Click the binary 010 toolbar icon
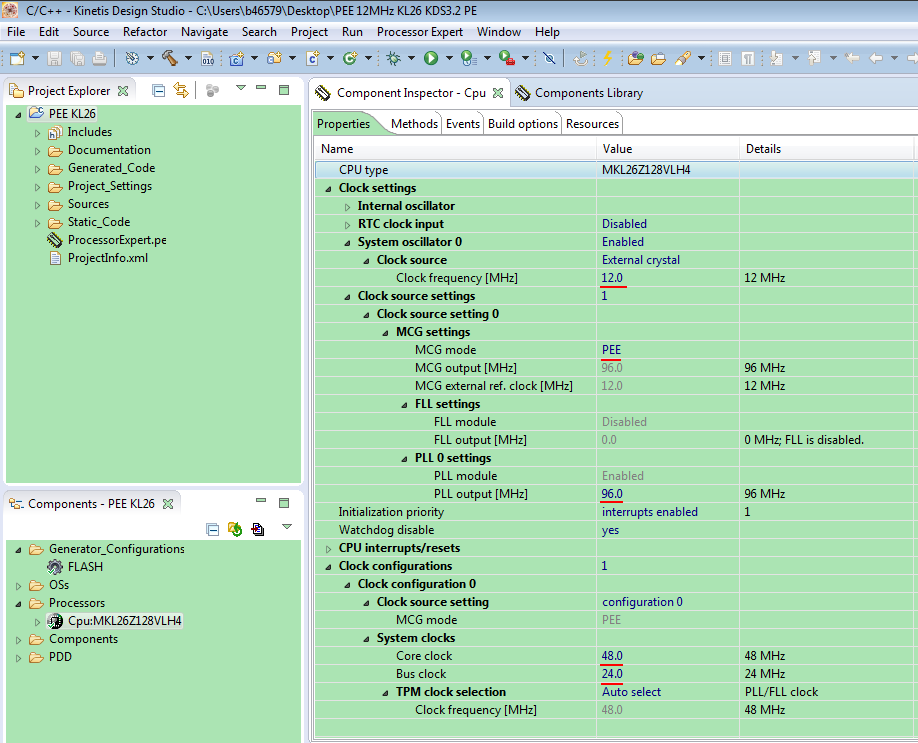918x743 pixels. [208, 59]
